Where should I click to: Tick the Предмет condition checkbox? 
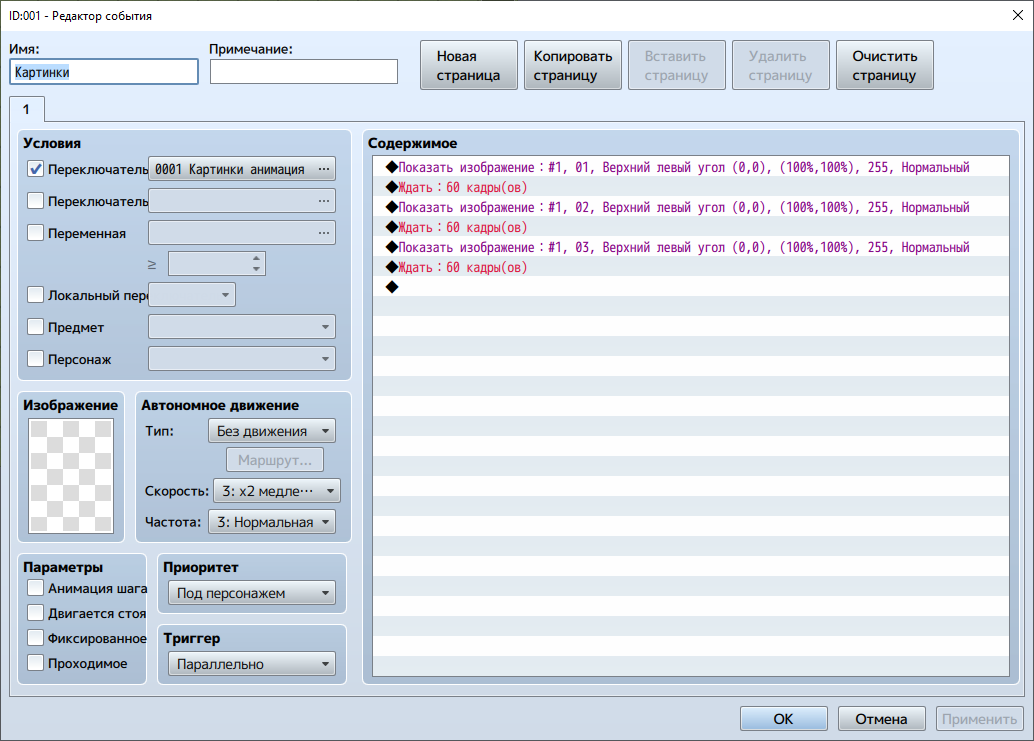[x=36, y=326]
